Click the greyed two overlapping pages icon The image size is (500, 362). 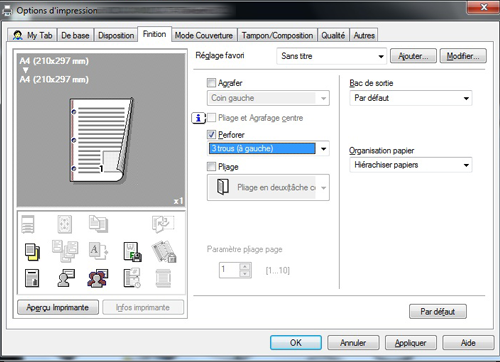[98, 224]
